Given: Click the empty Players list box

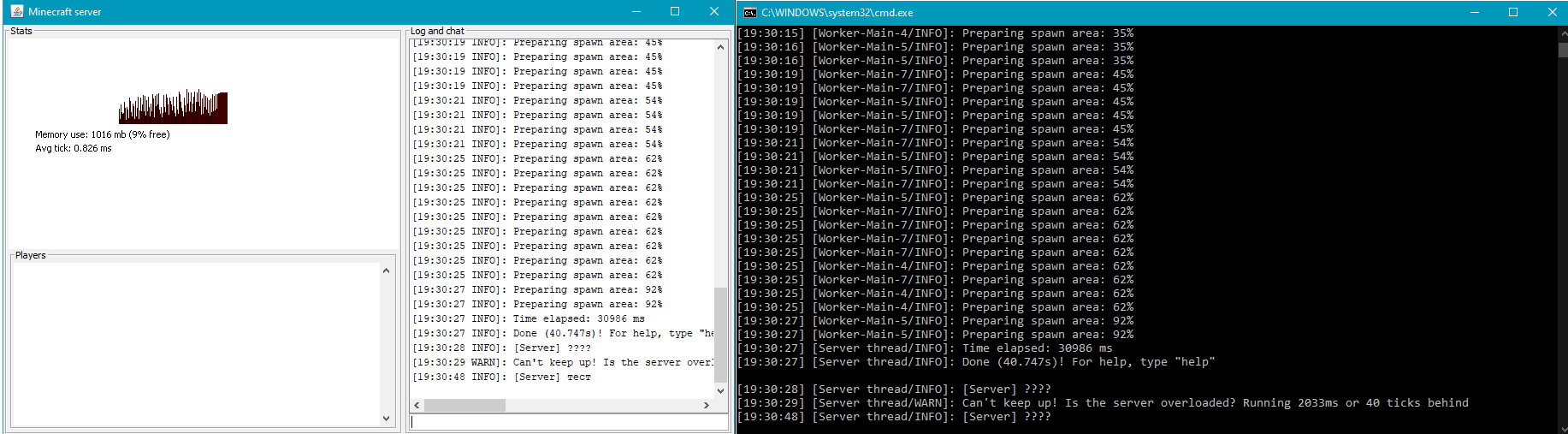Looking at the screenshot, I should click(196, 344).
